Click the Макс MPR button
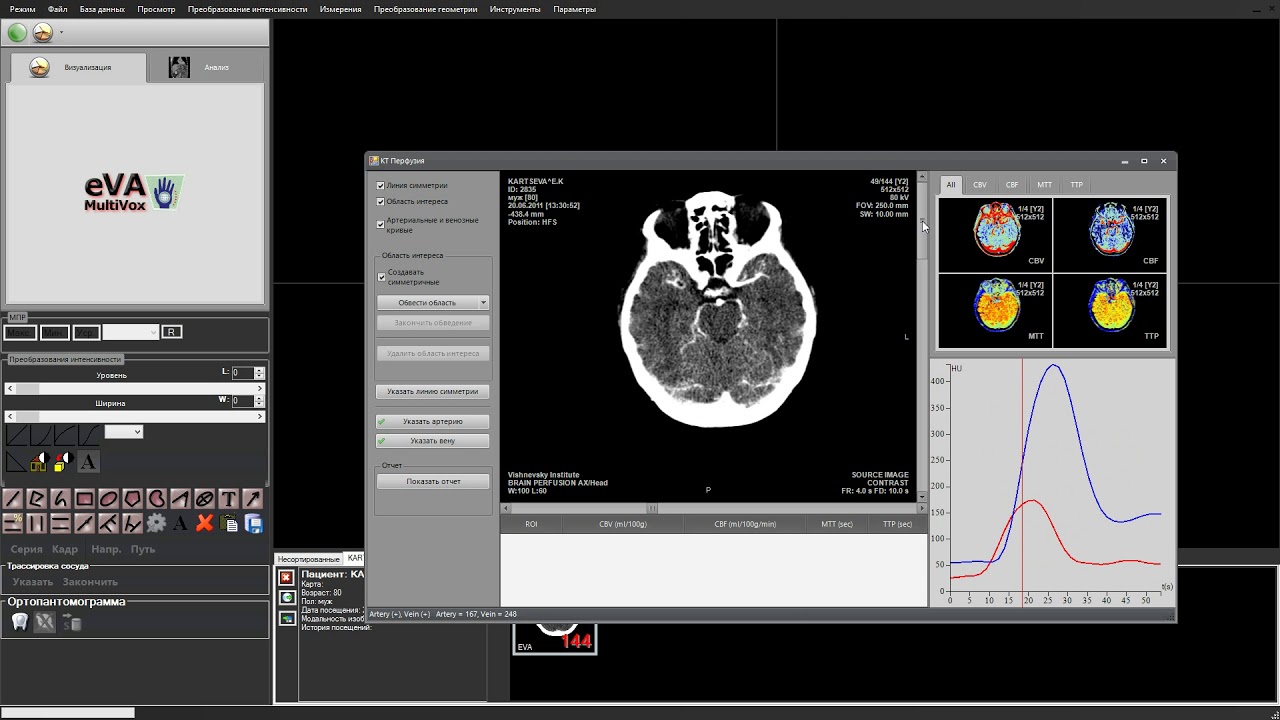The height and width of the screenshot is (720, 1280). (x=19, y=332)
